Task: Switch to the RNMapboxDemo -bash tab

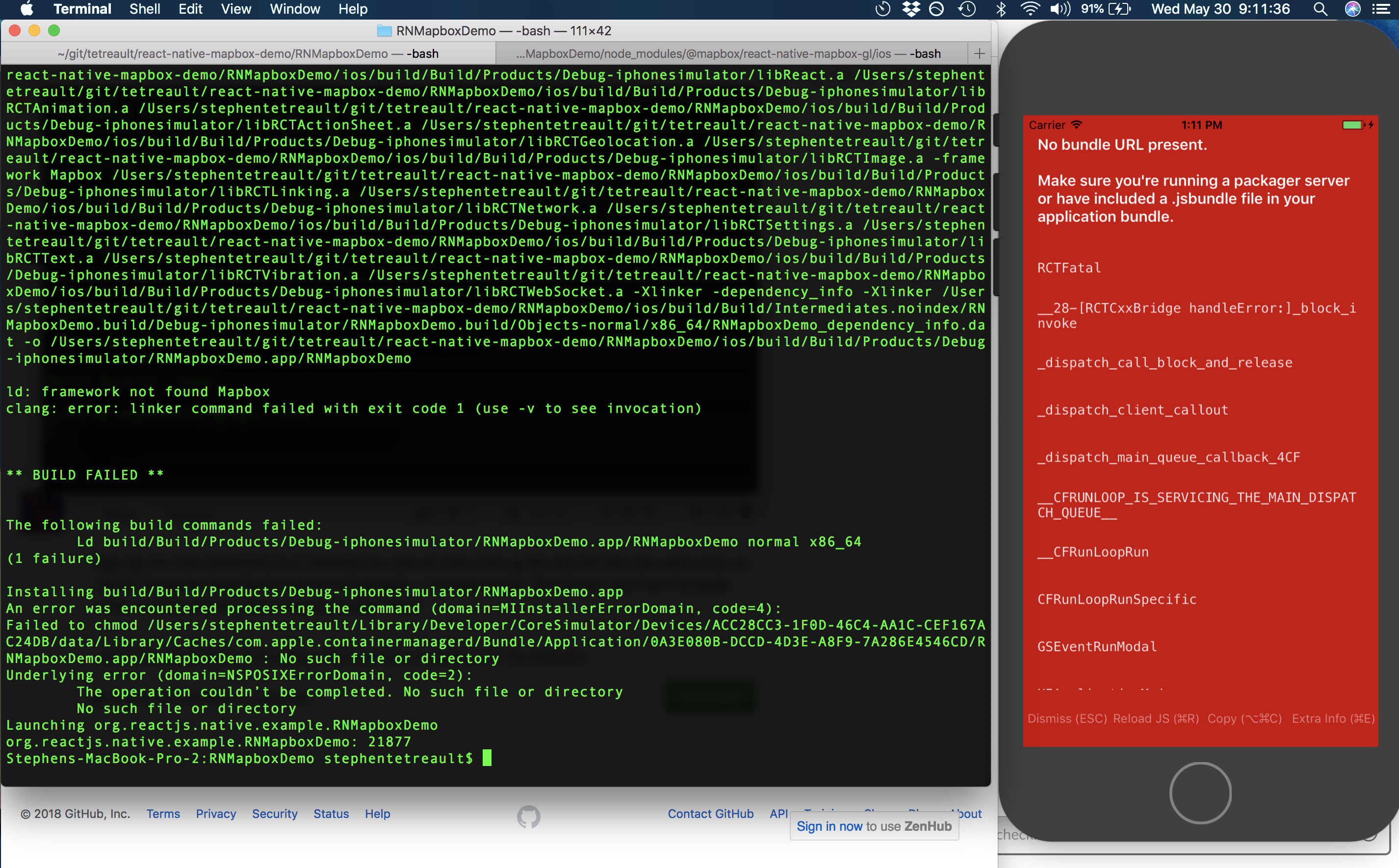Action: pos(248,53)
